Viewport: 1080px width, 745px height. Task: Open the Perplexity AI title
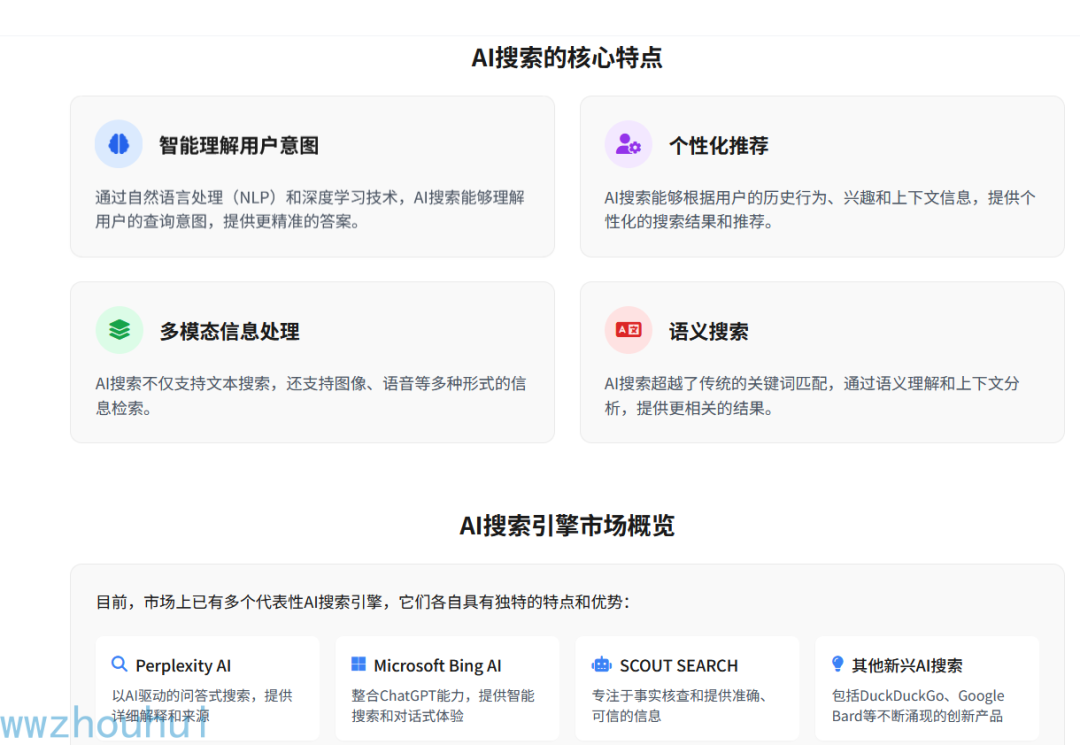pos(183,666)
